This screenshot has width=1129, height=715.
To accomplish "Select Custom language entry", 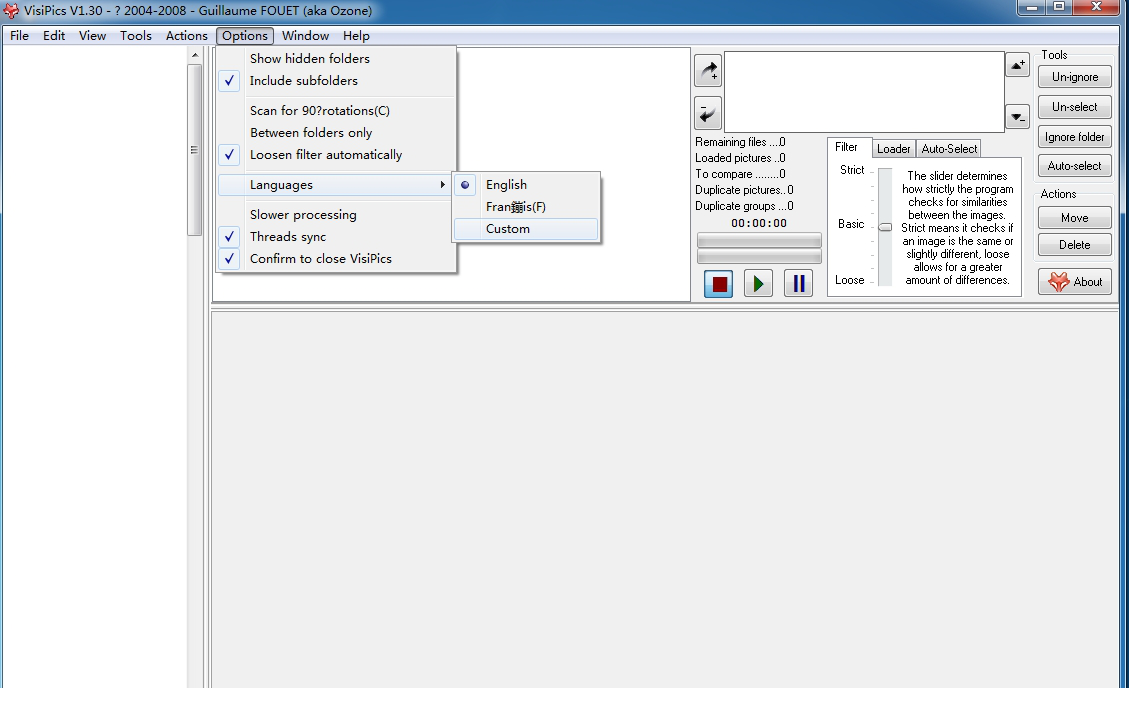I will pos(526,229).
